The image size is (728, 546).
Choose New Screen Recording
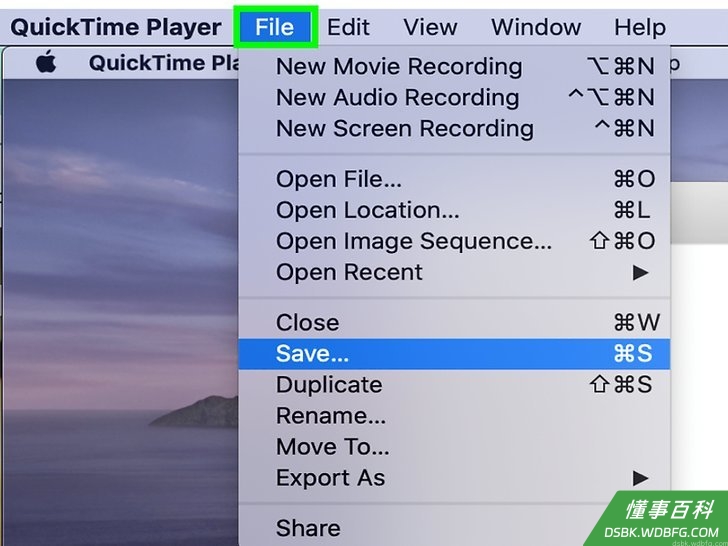[x=454, y=129]
